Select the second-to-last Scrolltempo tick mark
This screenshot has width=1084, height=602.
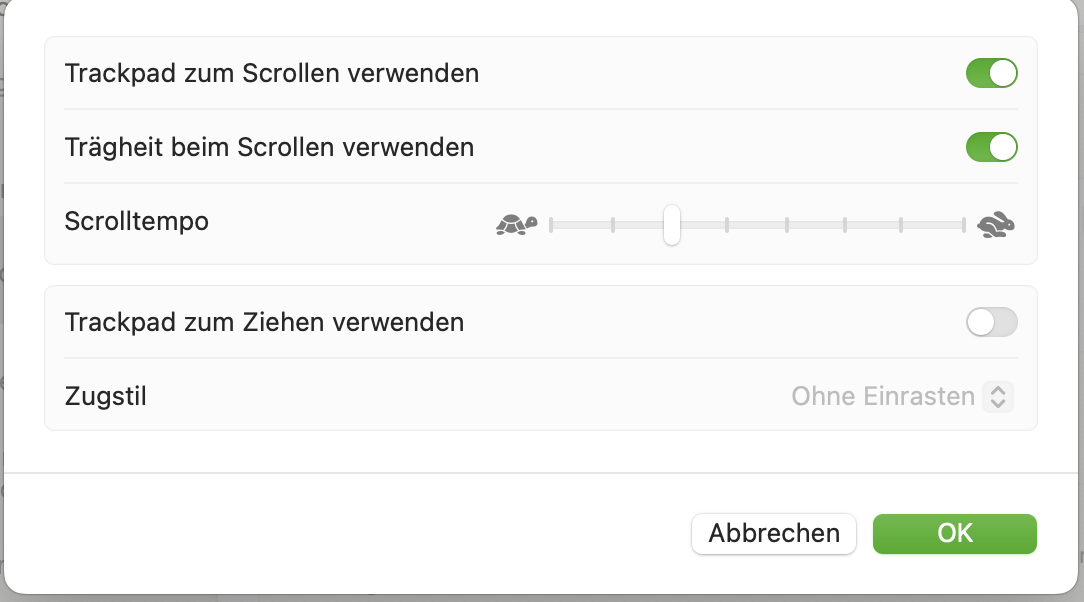point(901,225)
